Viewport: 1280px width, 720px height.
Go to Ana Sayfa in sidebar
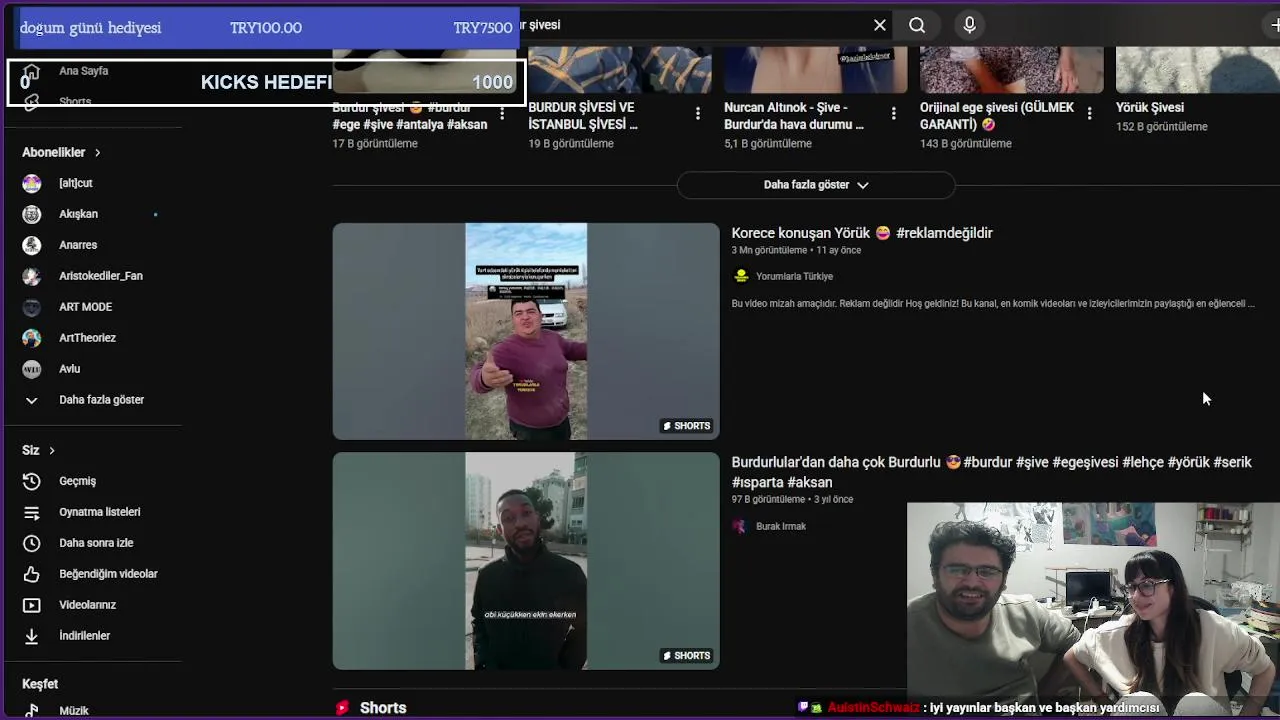83,71
